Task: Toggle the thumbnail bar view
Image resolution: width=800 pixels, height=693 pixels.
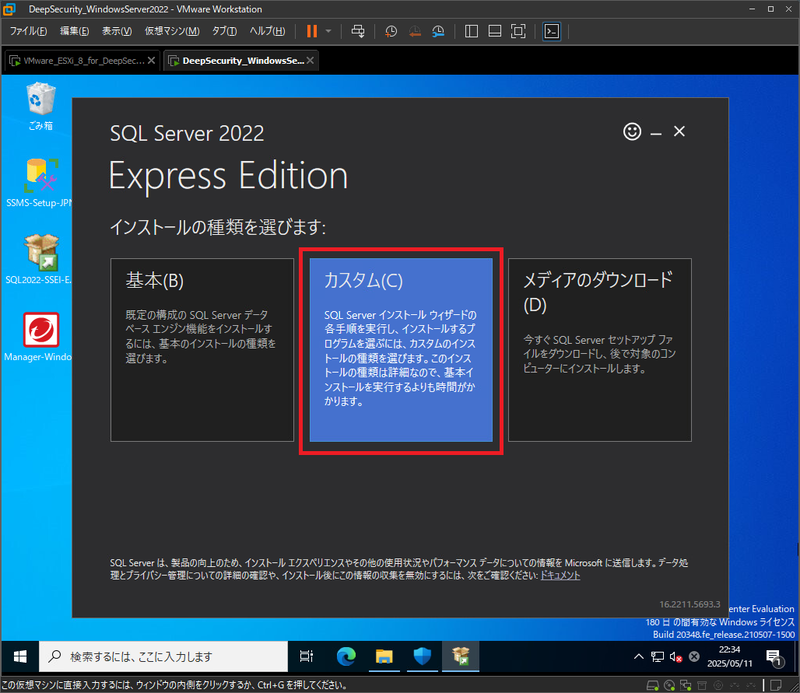Action: (x=494, y=31)
